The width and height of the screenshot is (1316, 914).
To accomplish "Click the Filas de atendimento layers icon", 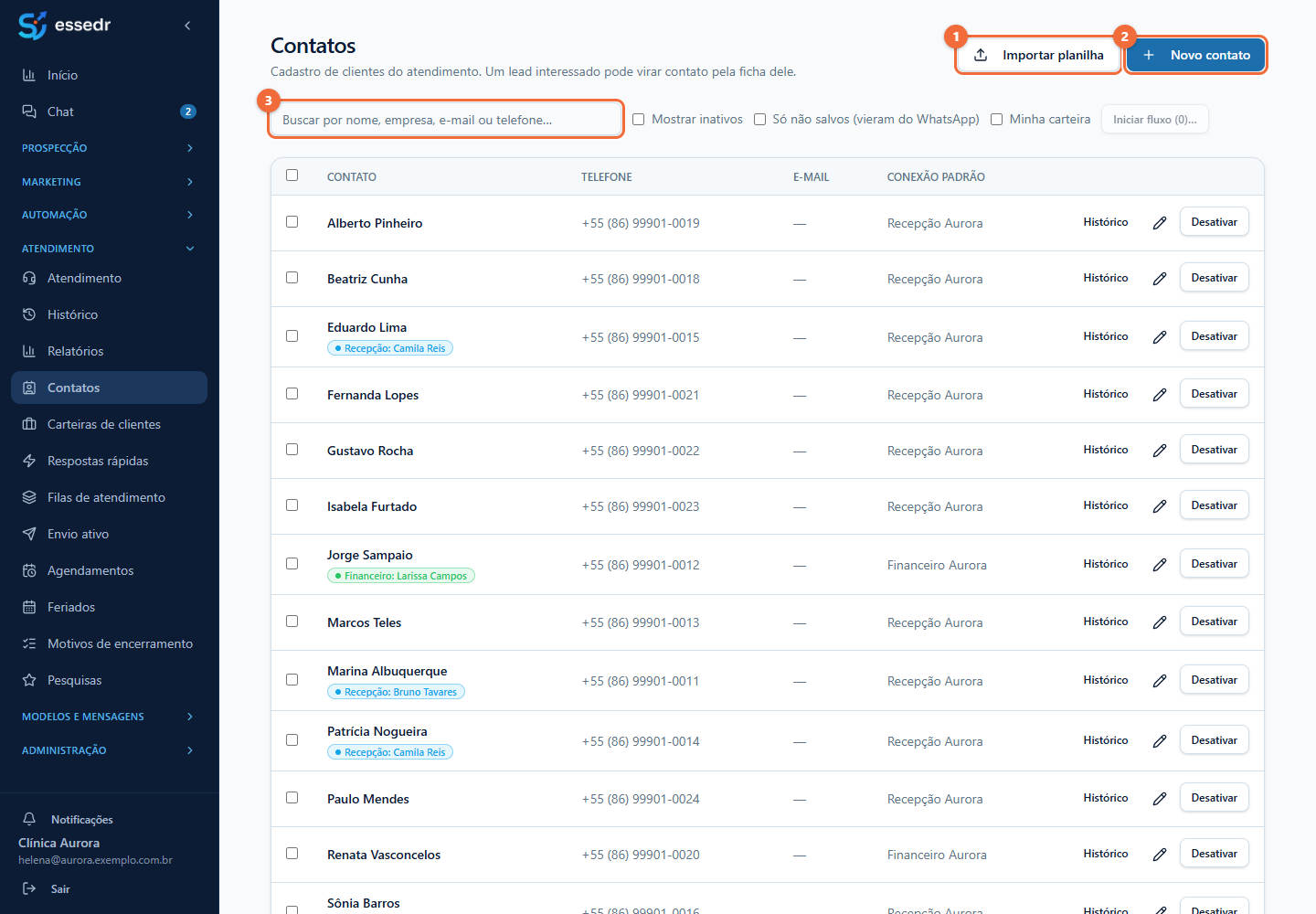I will (29, 497).
